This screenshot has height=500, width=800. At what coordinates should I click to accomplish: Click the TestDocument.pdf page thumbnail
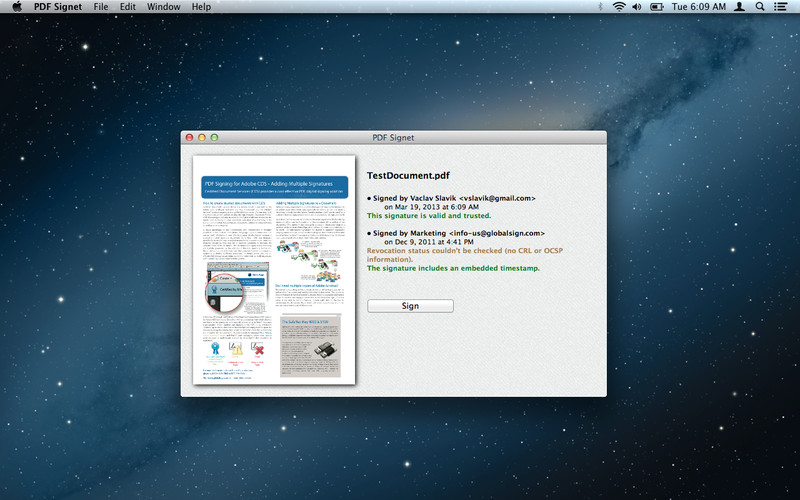pyautogui.click(x=274, y=270)
